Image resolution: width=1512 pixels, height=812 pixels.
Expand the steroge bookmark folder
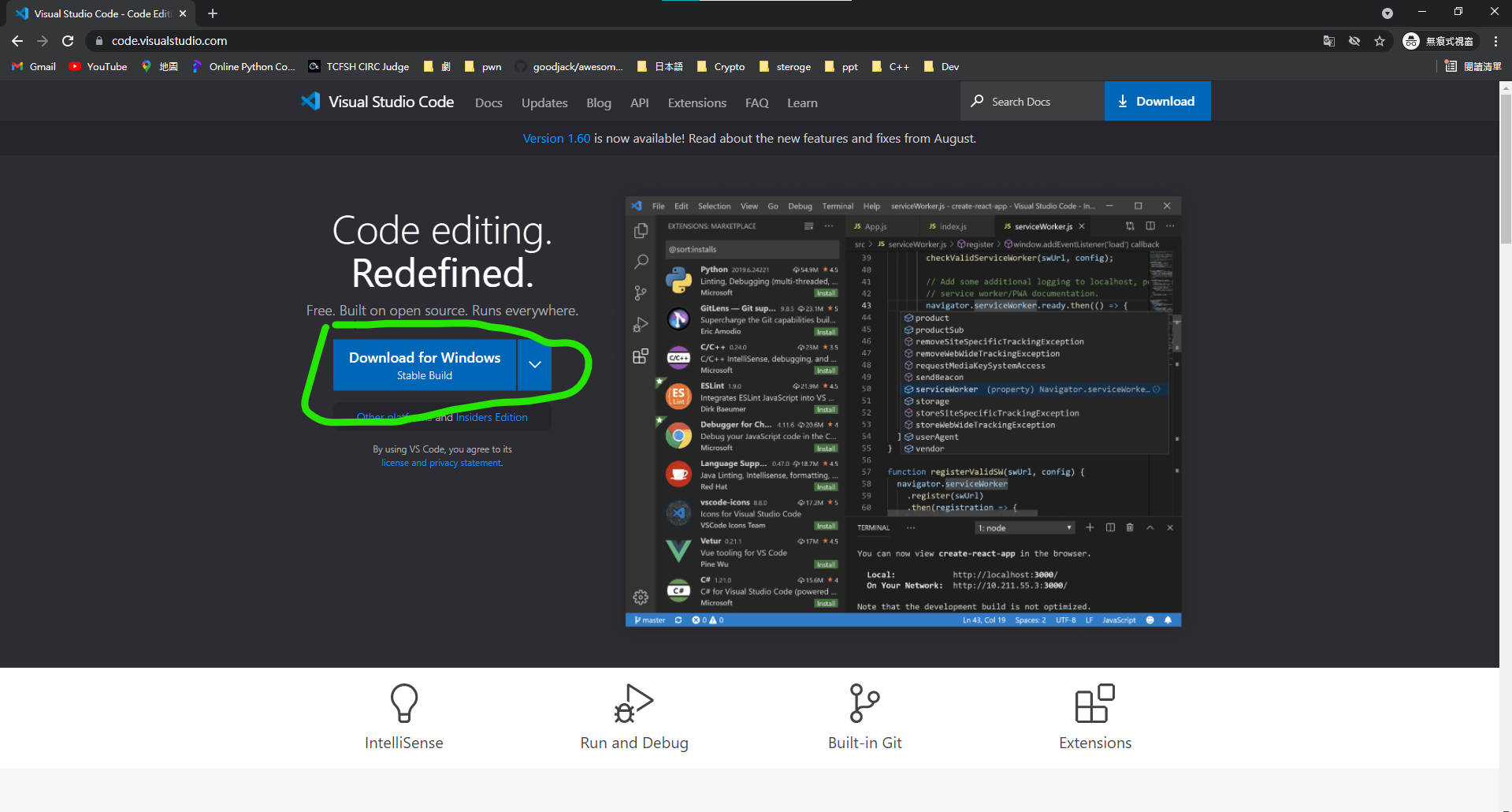tap(785, 67)
